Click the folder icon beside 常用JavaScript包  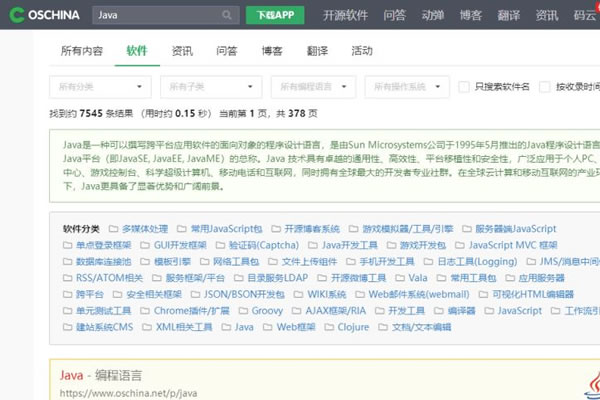pos(181,229)
